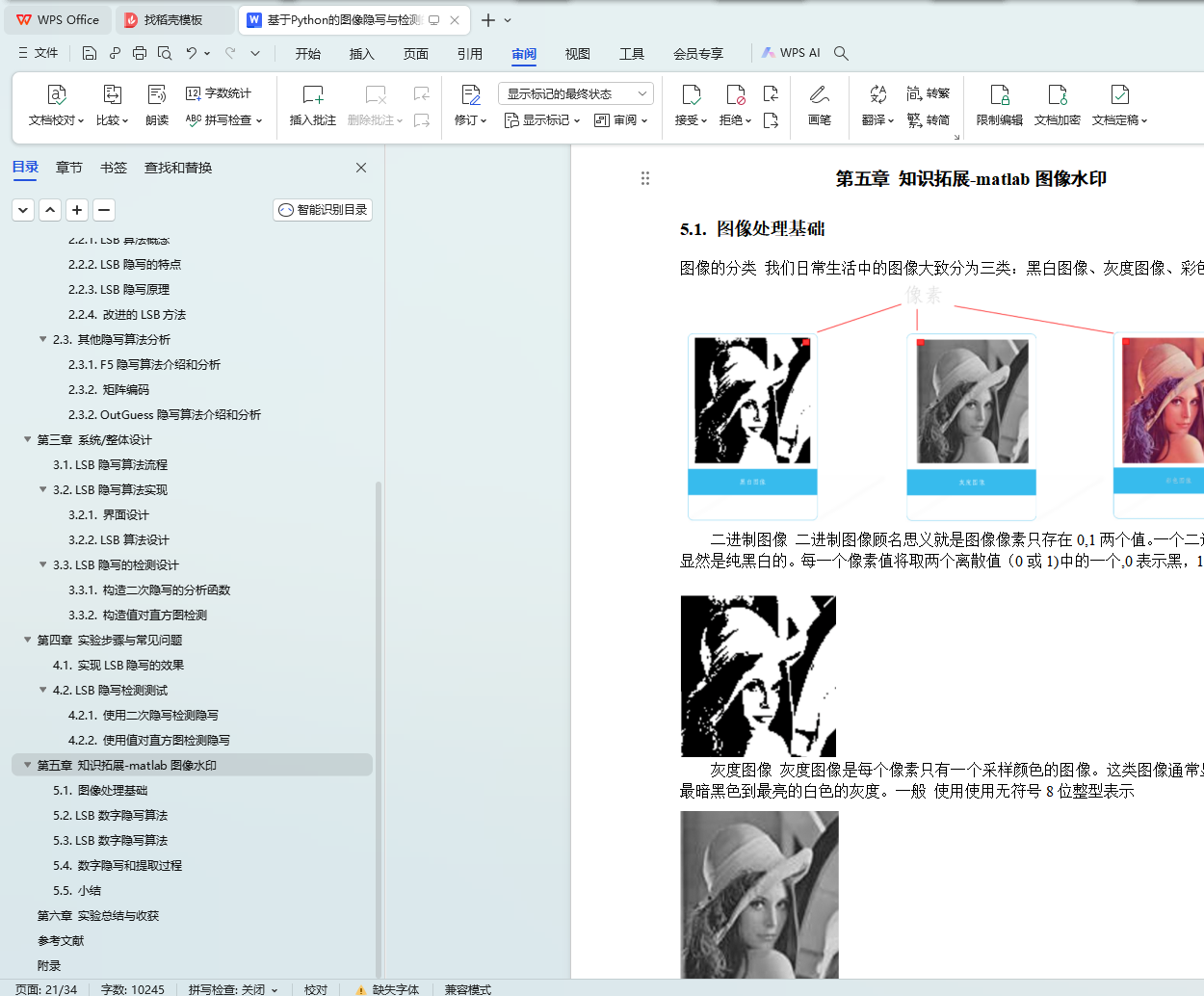The image size is (1204, 996).
Task: Click the next comment icon beside 删除批注
Action: click(422, 120)
